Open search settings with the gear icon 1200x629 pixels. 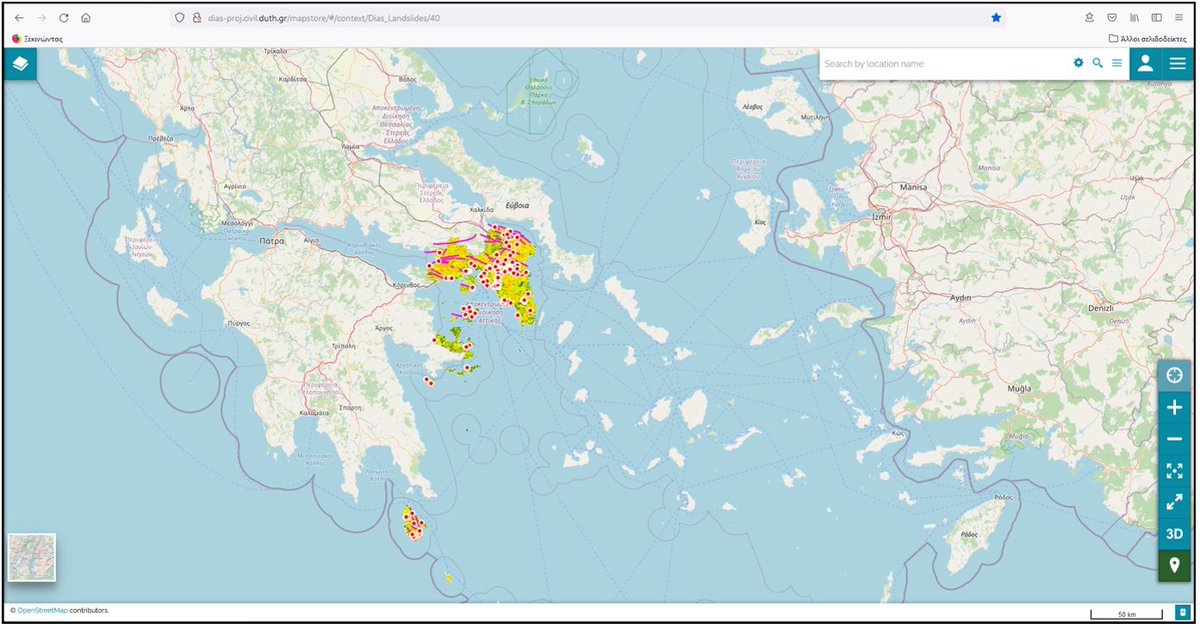pyautogui.click(x=1078, y=62)
